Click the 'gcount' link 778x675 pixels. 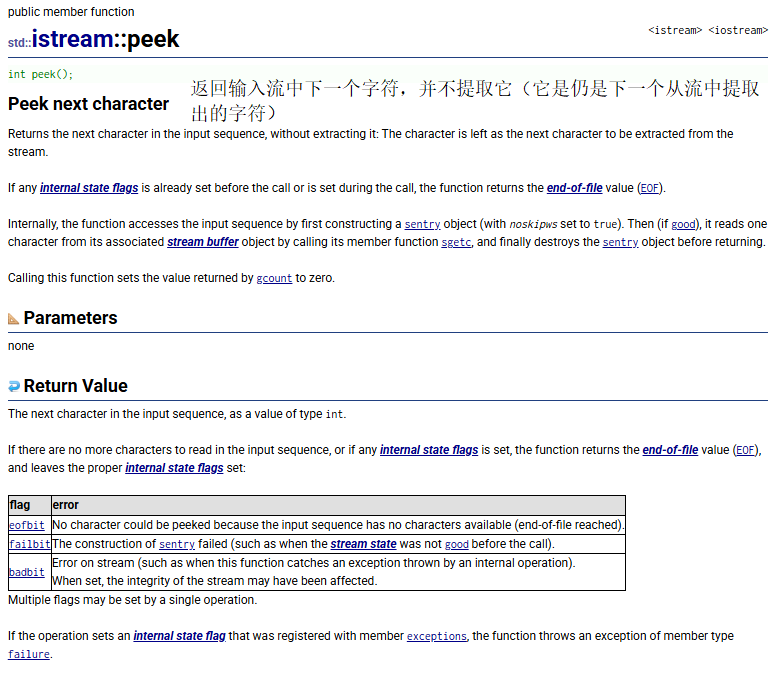click(x=274, y=278)
